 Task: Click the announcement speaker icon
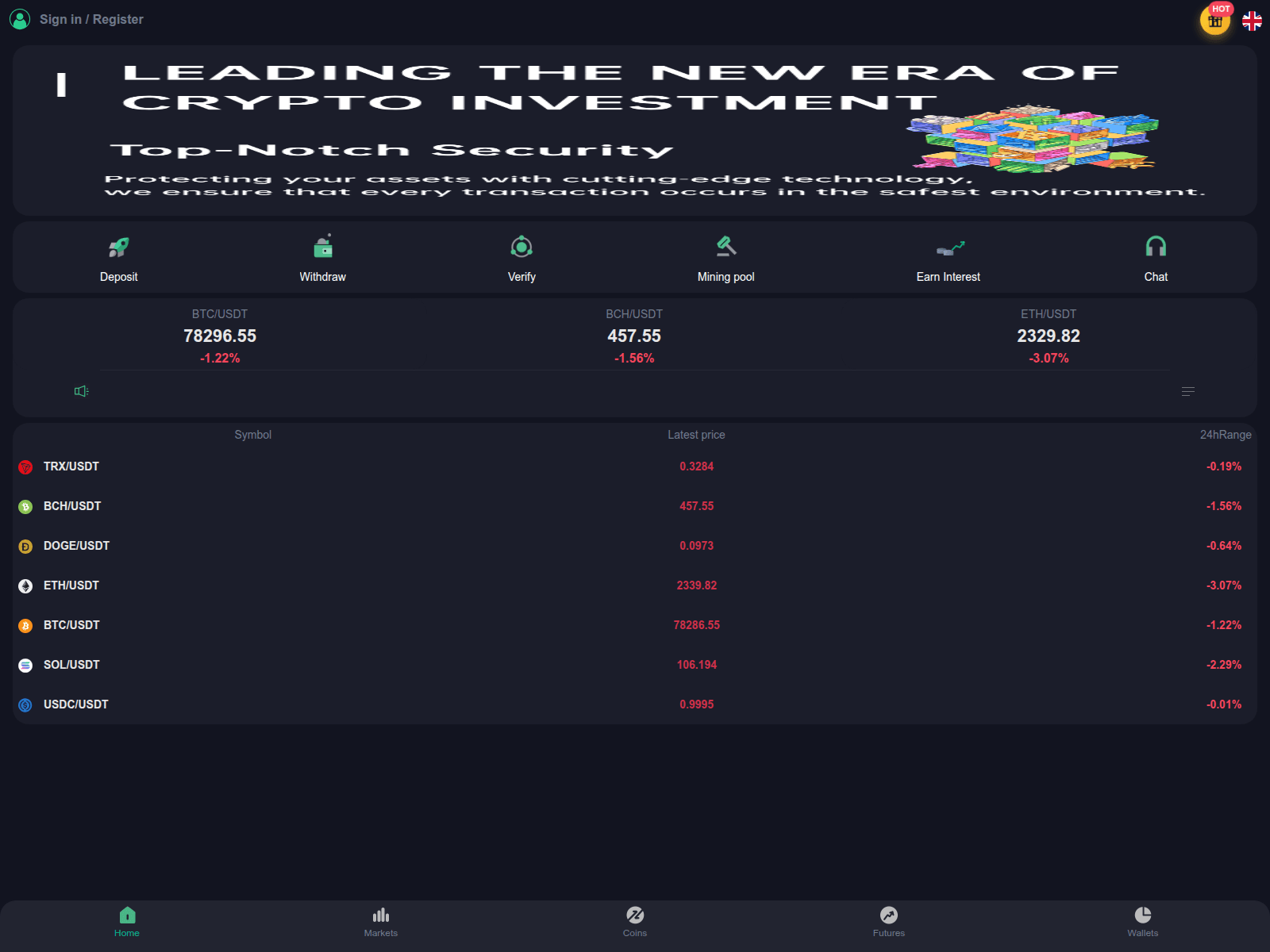[x=81, y=391]
